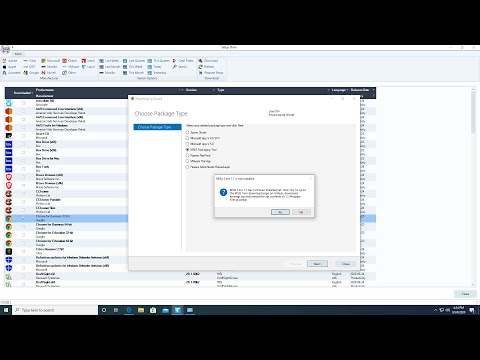
Task: Click Close button in Setup Store window
Action: (465, 294)
